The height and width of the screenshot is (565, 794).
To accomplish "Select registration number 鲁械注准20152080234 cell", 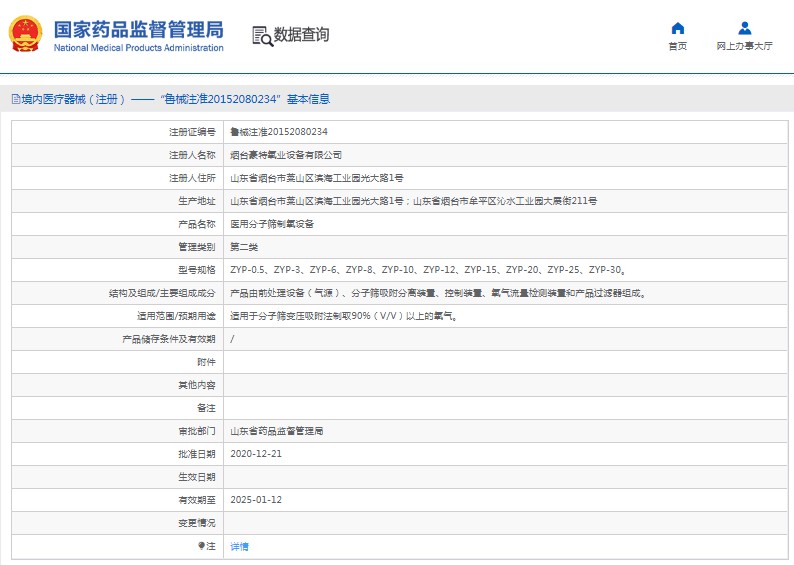I will (x=279, y=132).
